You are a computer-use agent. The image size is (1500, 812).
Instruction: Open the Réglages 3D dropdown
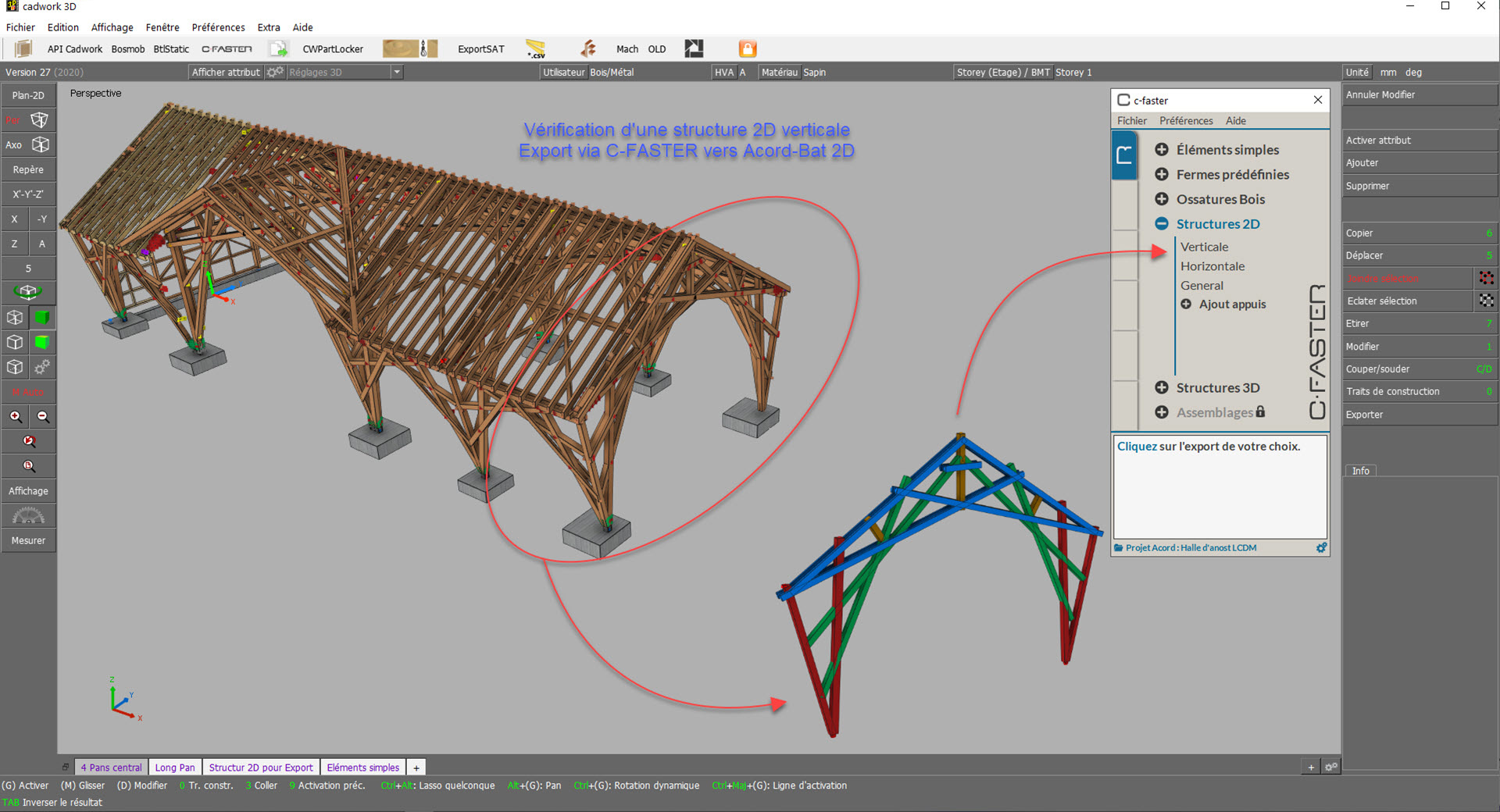click(396, 72)
